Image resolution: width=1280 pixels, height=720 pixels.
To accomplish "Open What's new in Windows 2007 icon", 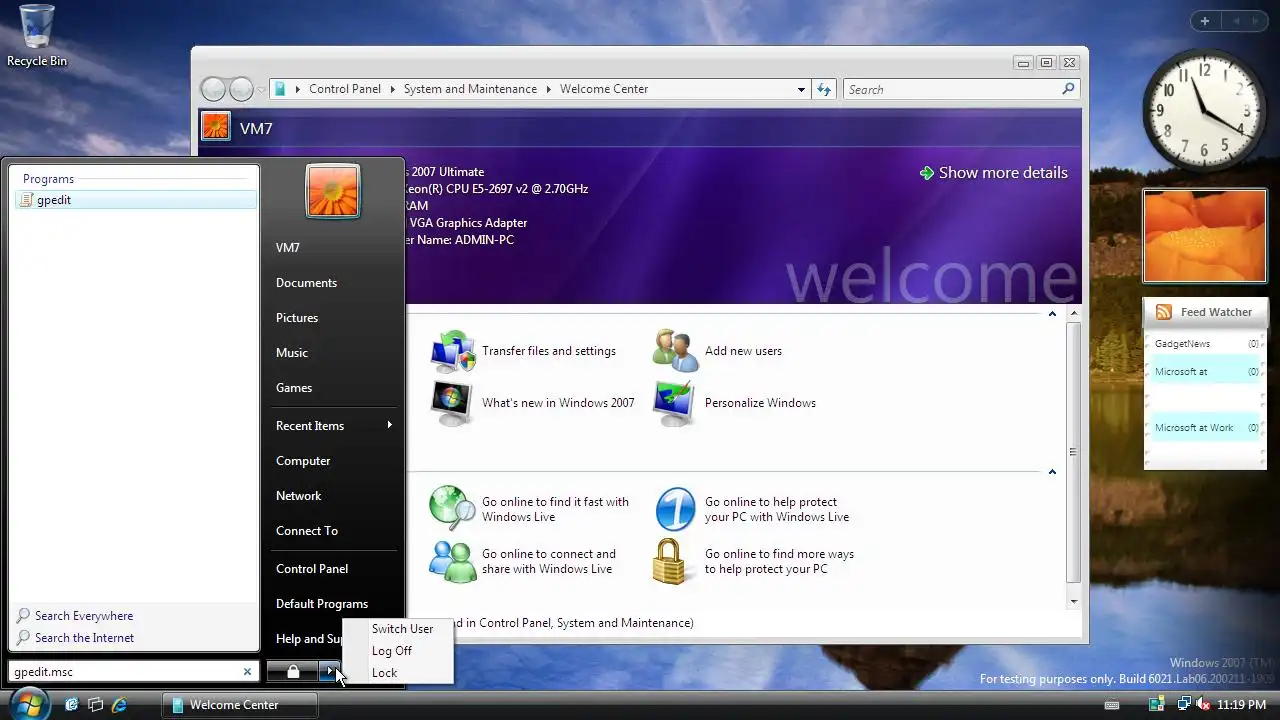I will [453, 403].
